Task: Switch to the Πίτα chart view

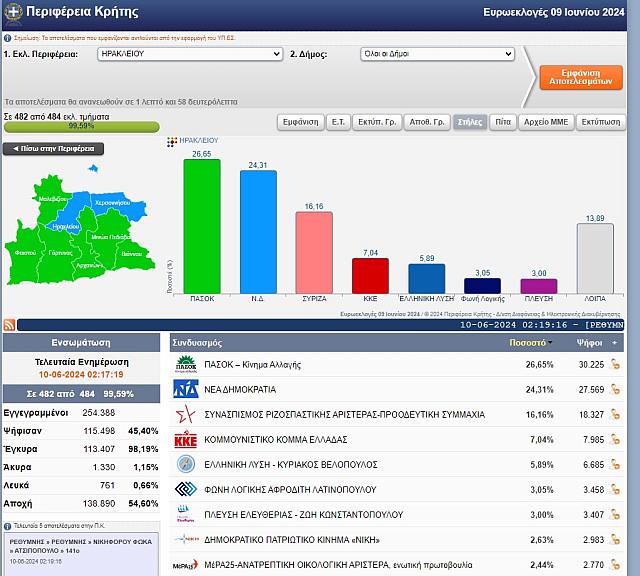Action: pyautogui.click(x=504, y=121)
